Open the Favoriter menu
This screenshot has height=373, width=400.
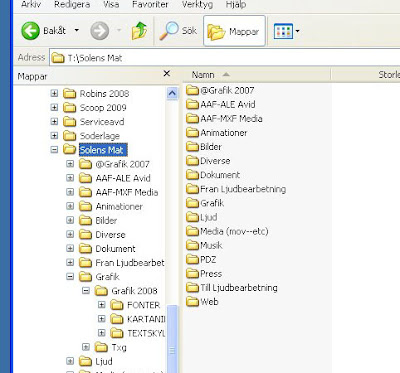coord(150,4)
